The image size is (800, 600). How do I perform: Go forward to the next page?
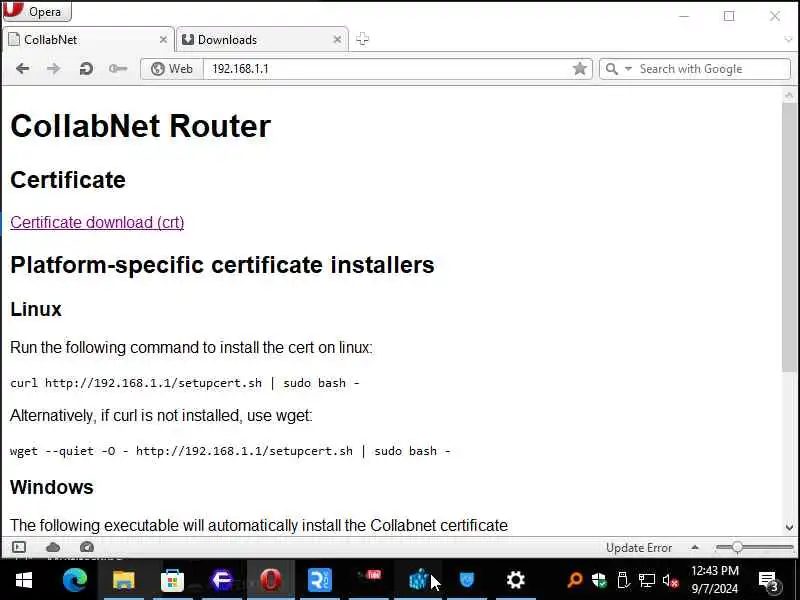click(x=54, y=68)
